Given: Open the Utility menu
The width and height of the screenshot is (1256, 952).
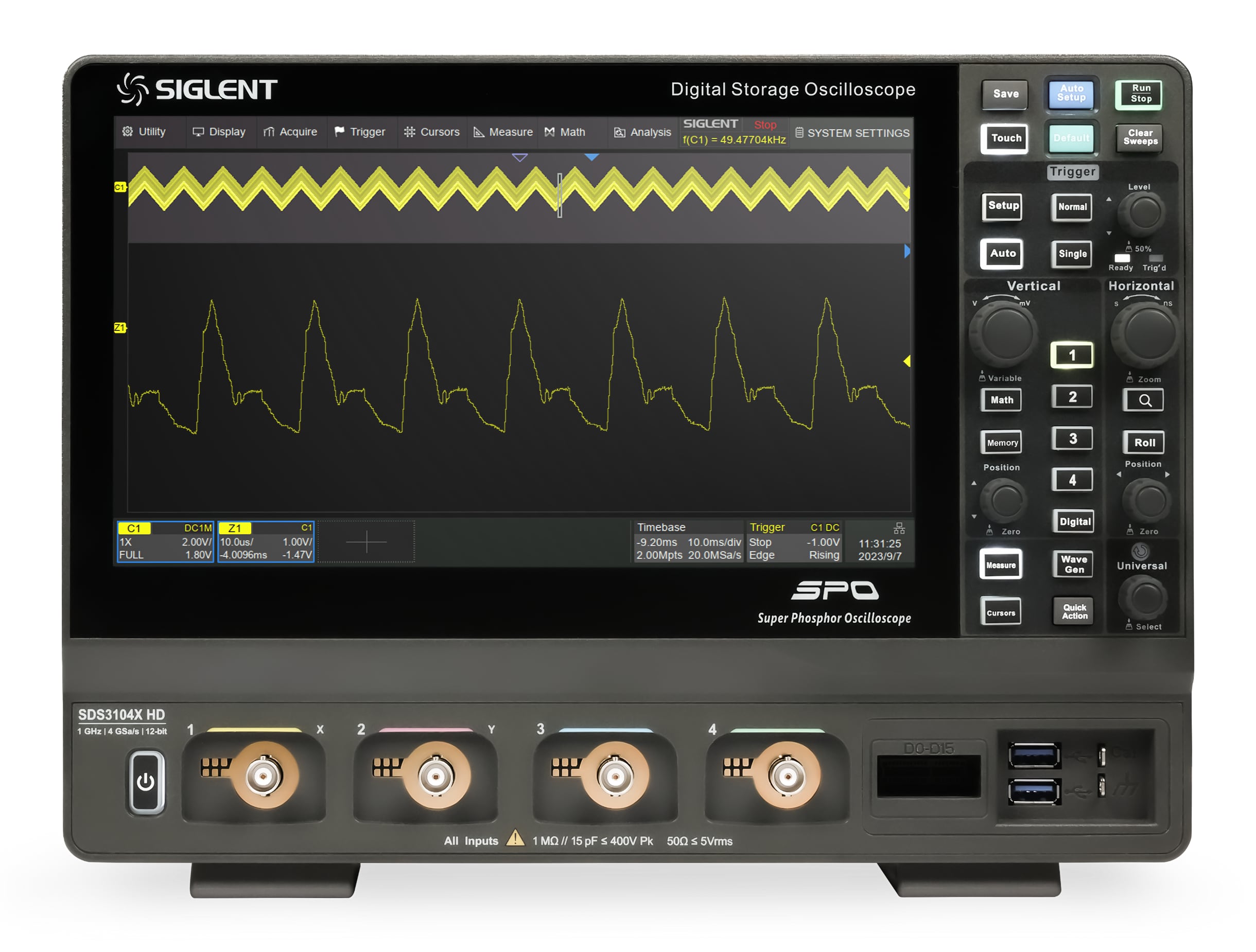Looking at the screenshot, I should click(144, 132).
